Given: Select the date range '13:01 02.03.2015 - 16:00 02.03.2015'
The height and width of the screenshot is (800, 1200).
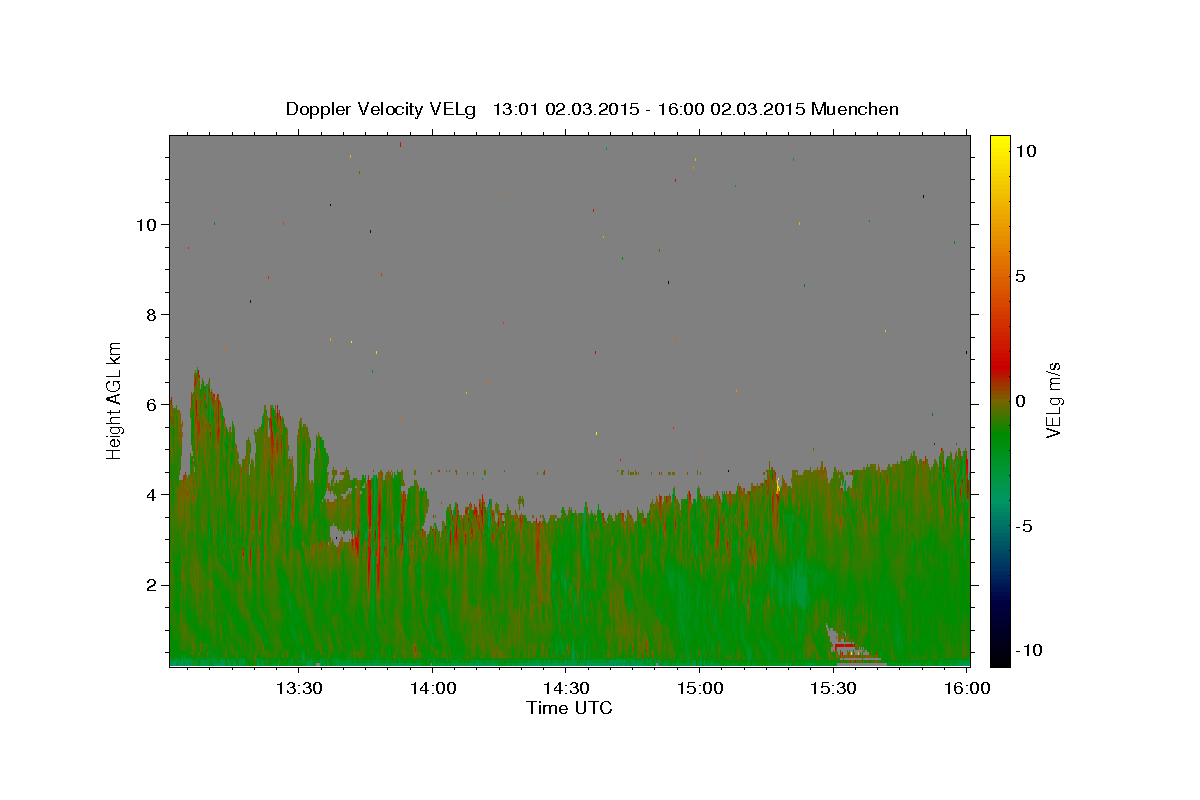Looking at the screenshot, I should pyautogui.click(x=649, y=109).
